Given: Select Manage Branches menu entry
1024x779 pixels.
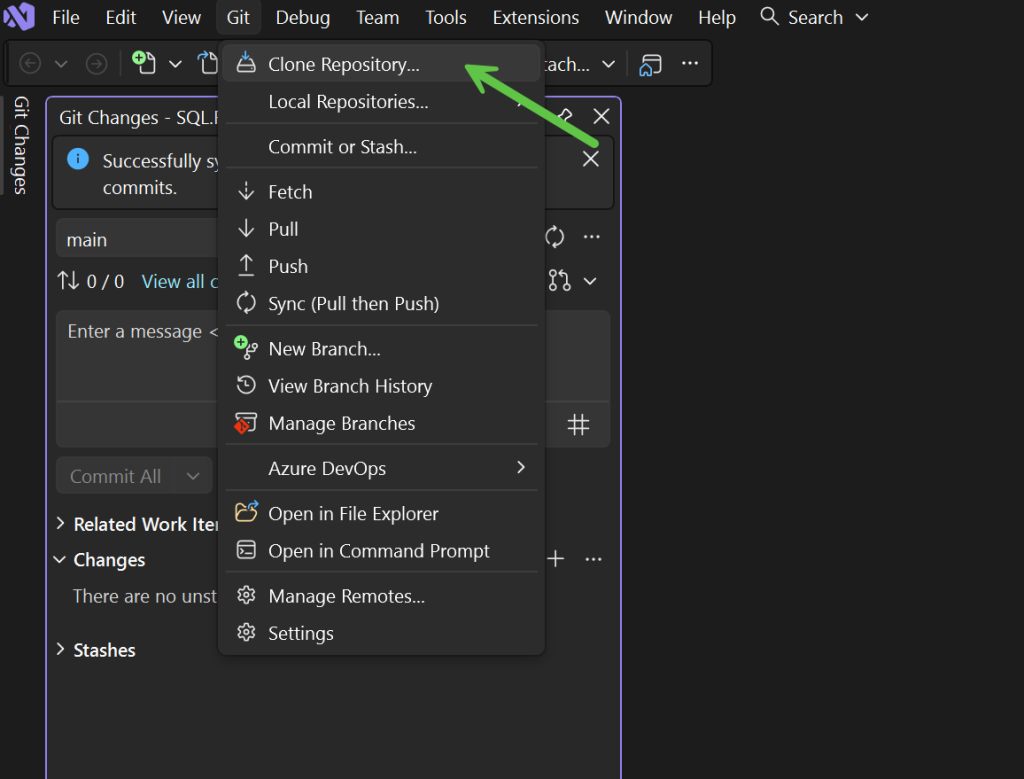Looking at the screenshot, I should click(x=381, y=423).
